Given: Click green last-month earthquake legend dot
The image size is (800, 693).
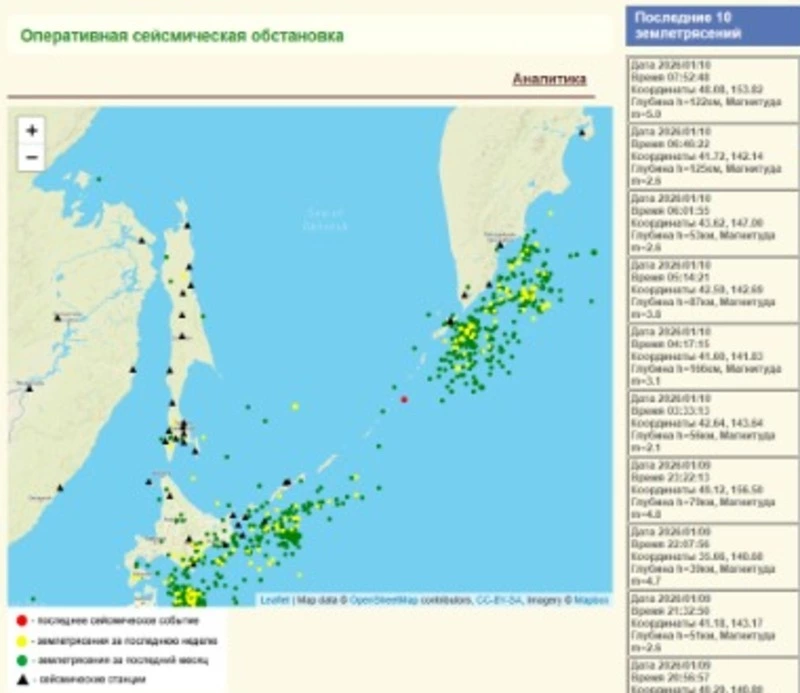Looking at the screenshot, I should [x=21, y=659].
